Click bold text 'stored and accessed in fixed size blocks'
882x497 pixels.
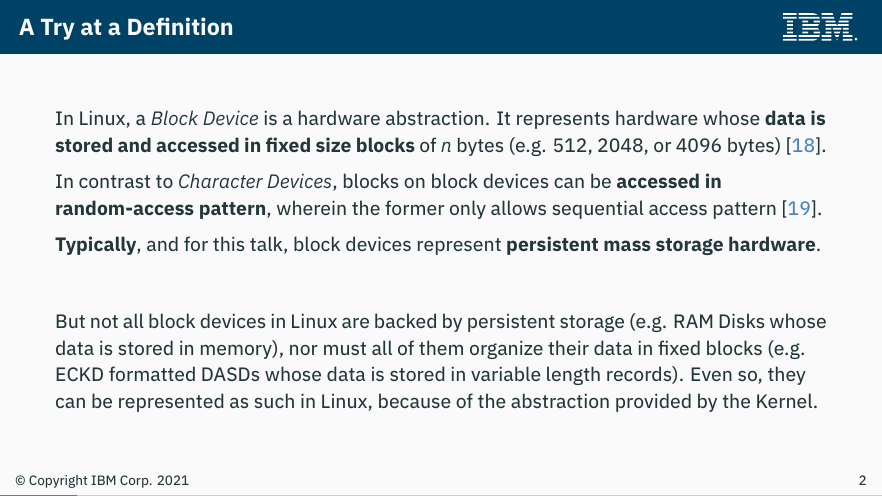click(x=235, y=146)
